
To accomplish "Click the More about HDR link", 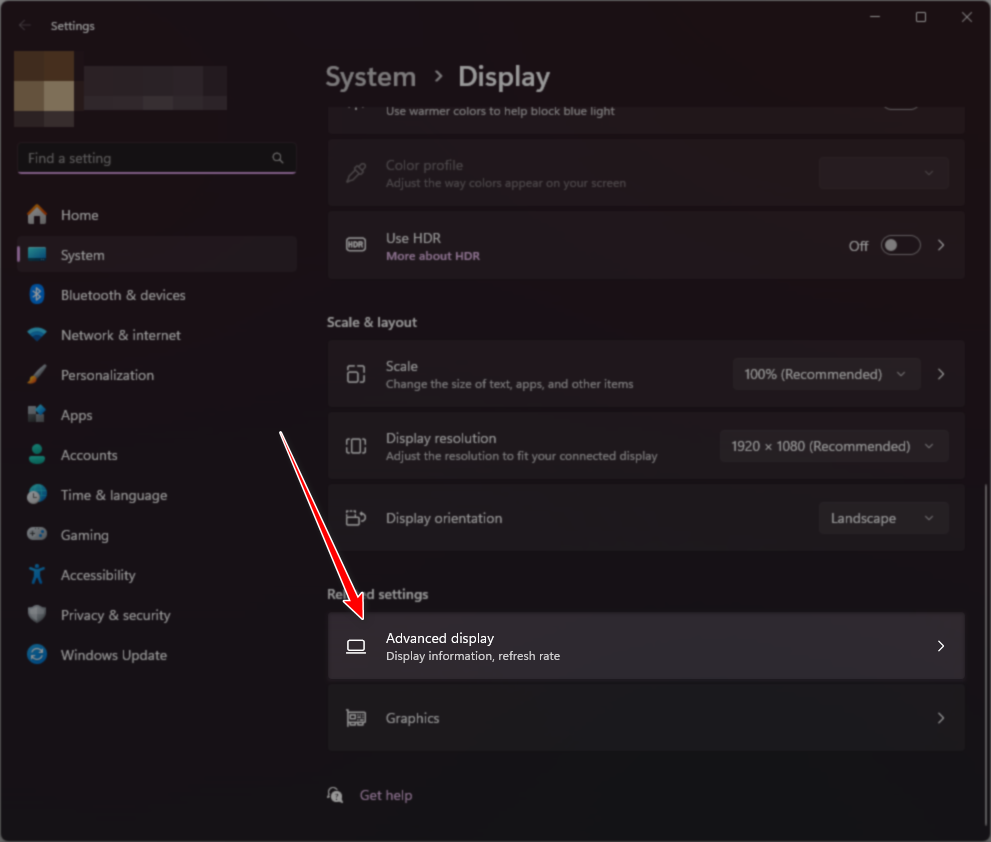I will [433, 256].
